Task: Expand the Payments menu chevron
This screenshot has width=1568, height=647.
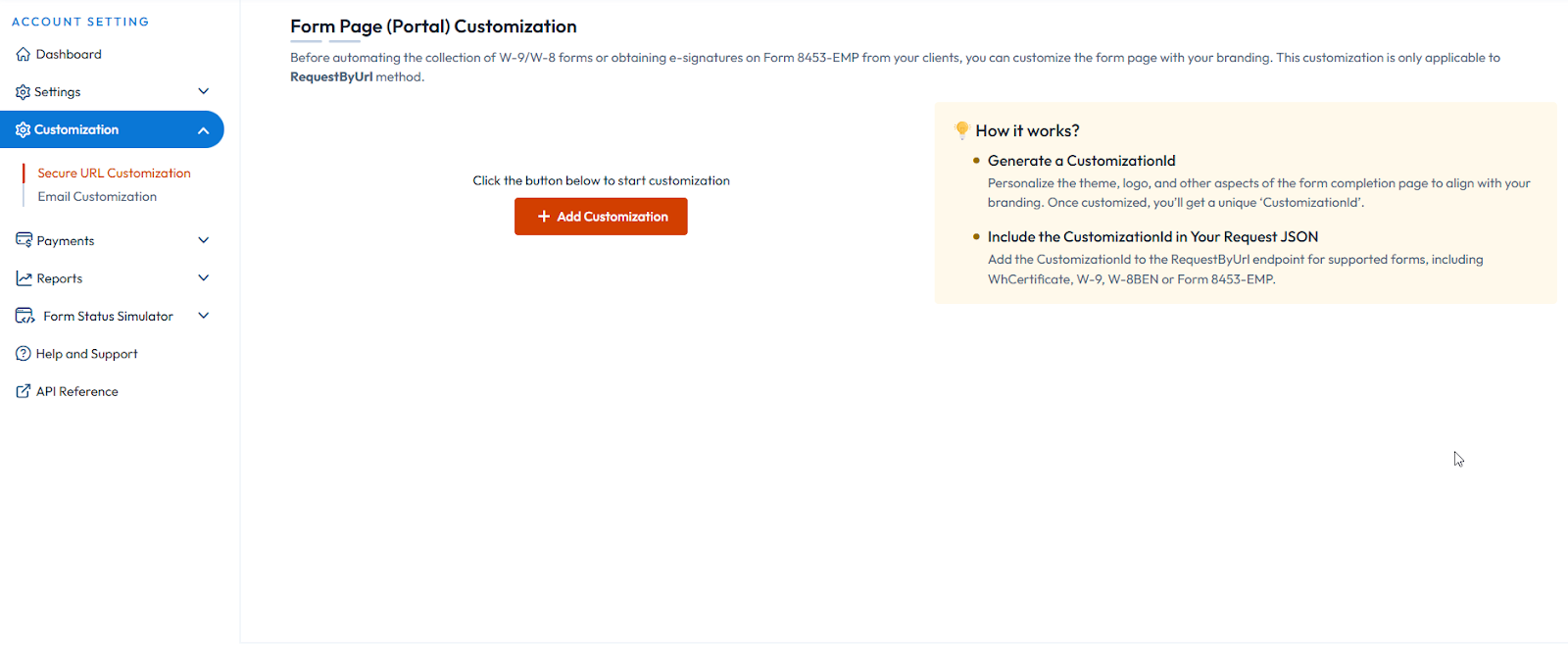Action: point(204,240)
